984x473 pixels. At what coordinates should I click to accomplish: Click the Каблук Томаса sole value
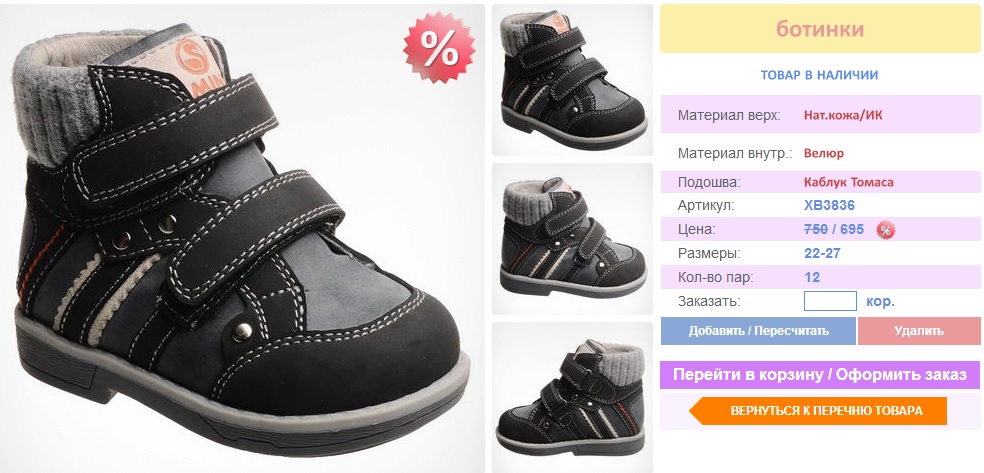point(848,183)
